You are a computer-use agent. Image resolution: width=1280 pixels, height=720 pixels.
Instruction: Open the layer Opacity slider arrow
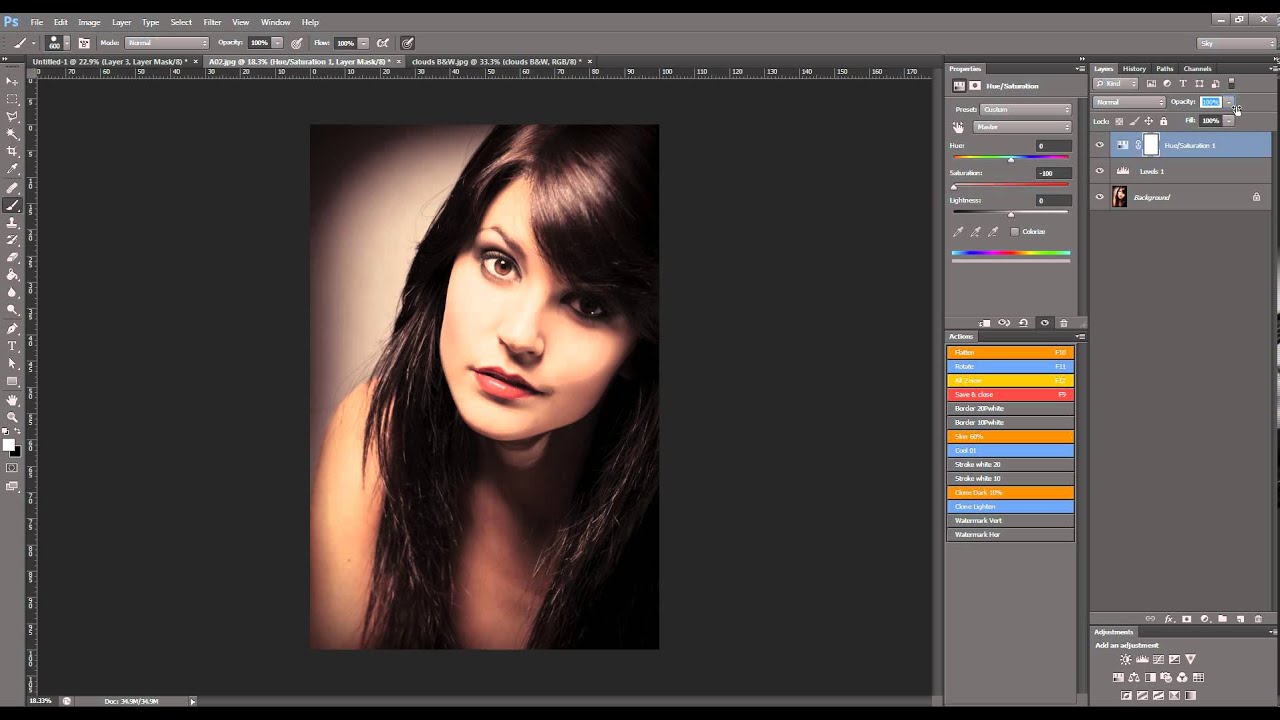pyautogui.click(x=1229, y=102)
